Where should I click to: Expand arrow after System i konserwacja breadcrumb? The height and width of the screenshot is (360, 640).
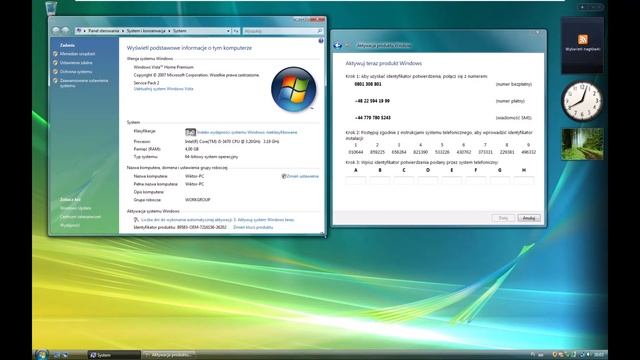(169, 31)
